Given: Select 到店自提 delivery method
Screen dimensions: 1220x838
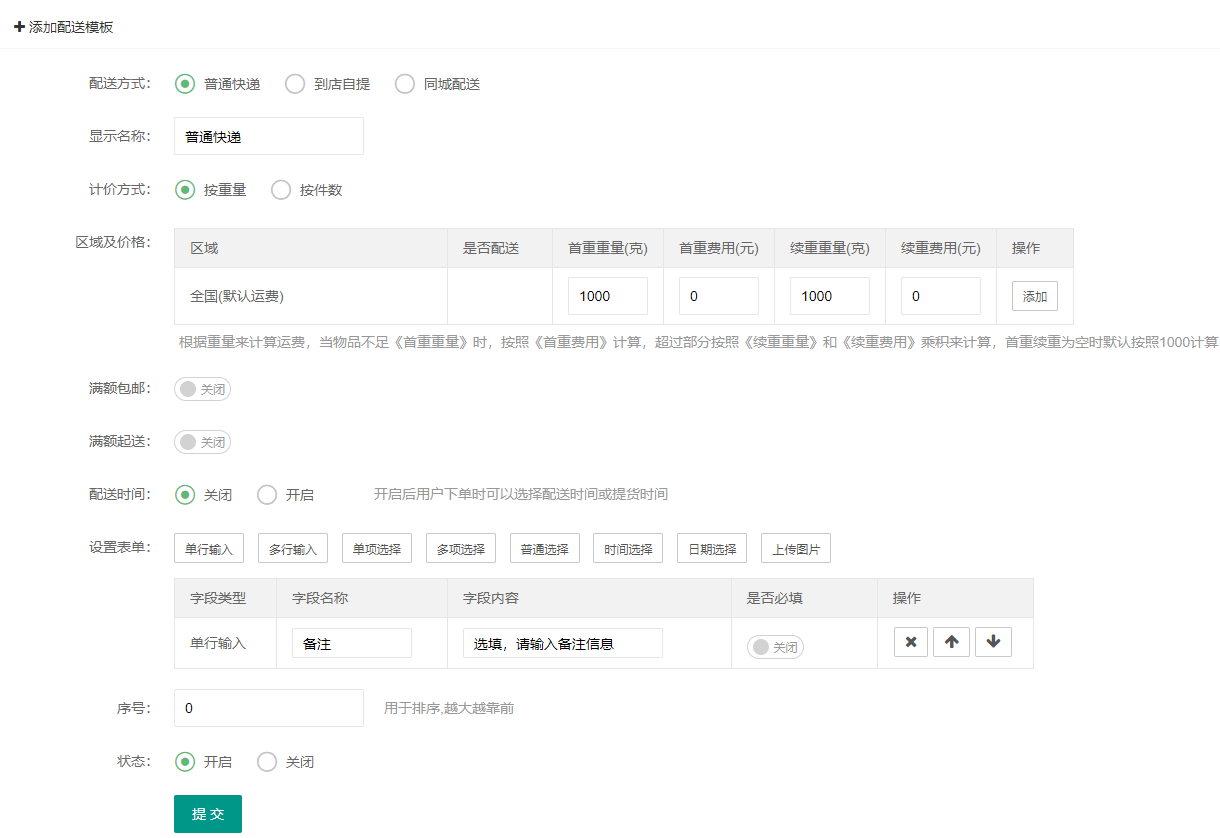Looking at the screenshot, I should pyautogui.click(x=295, y=84).
